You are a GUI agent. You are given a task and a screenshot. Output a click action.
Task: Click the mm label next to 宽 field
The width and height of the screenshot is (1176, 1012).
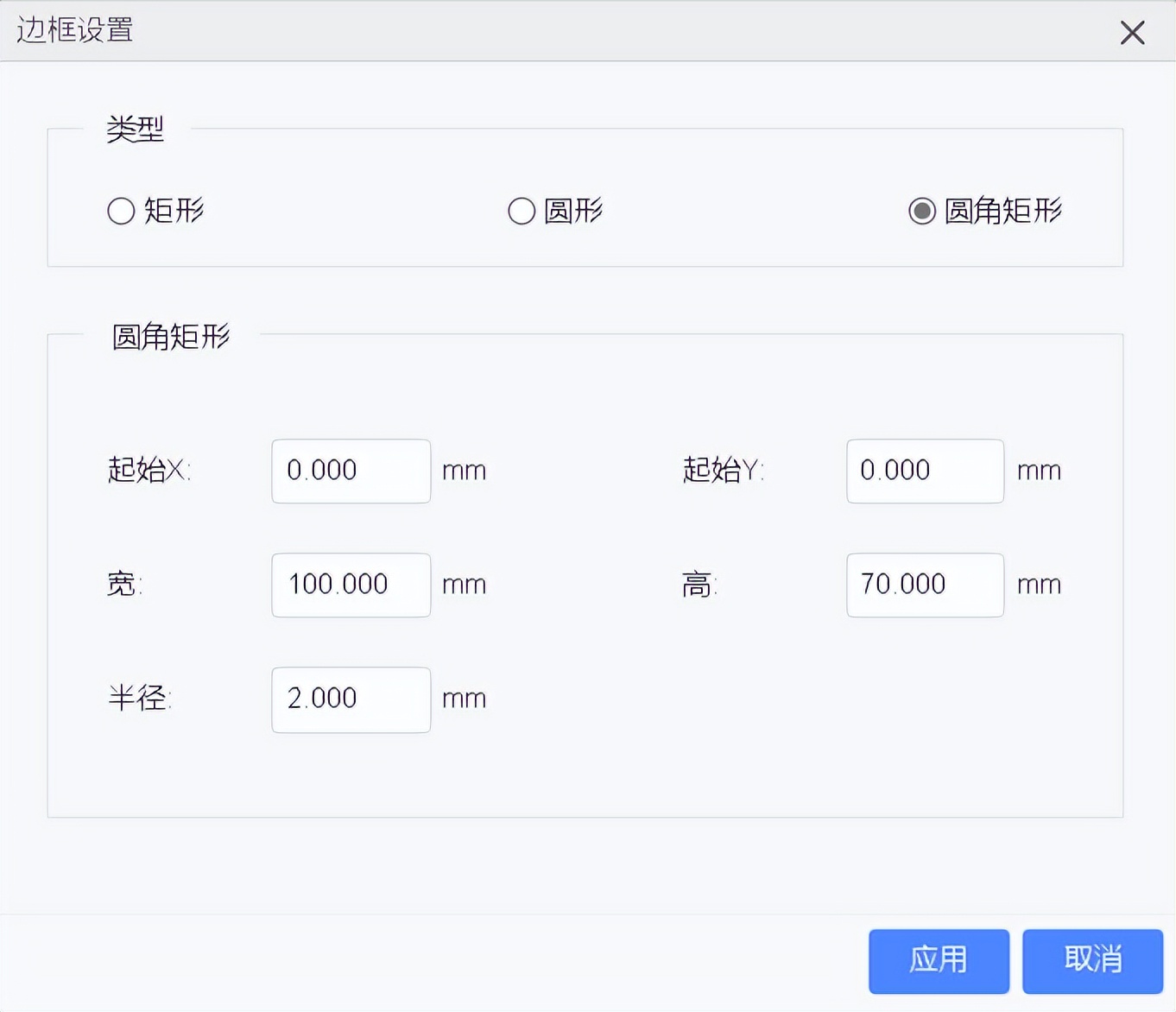(x=464, y=585)
